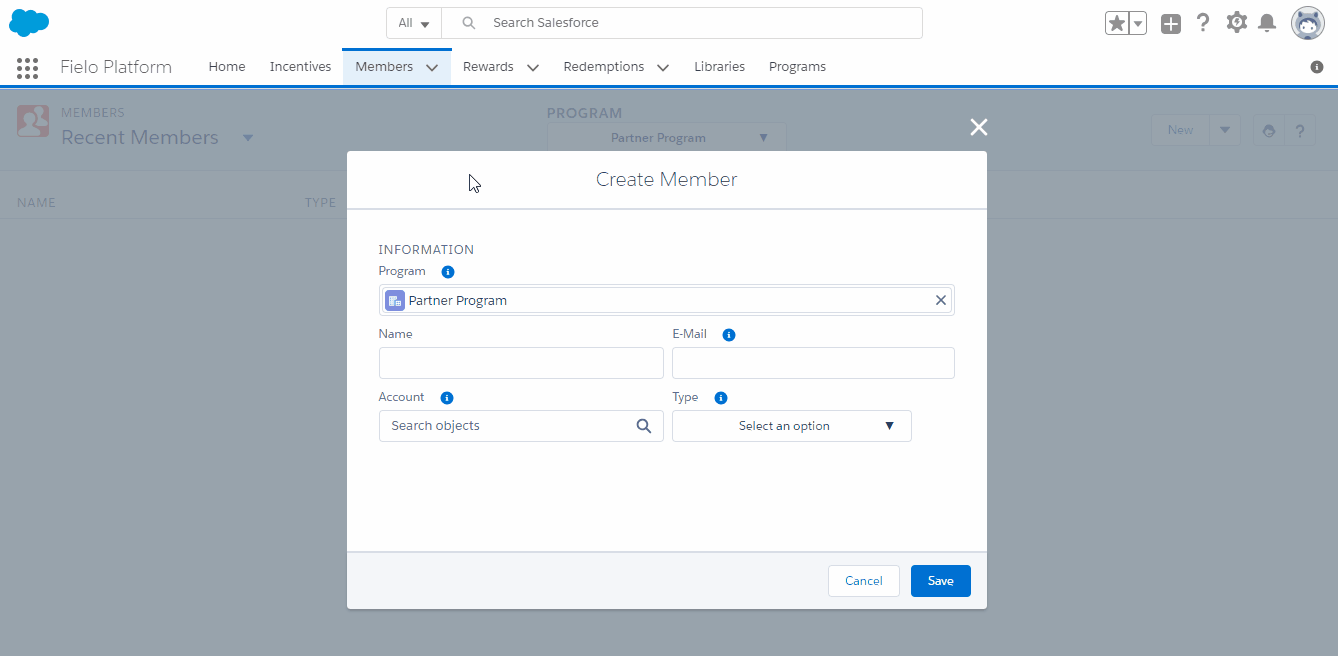Expand the Rewards tab chevron

533,67
